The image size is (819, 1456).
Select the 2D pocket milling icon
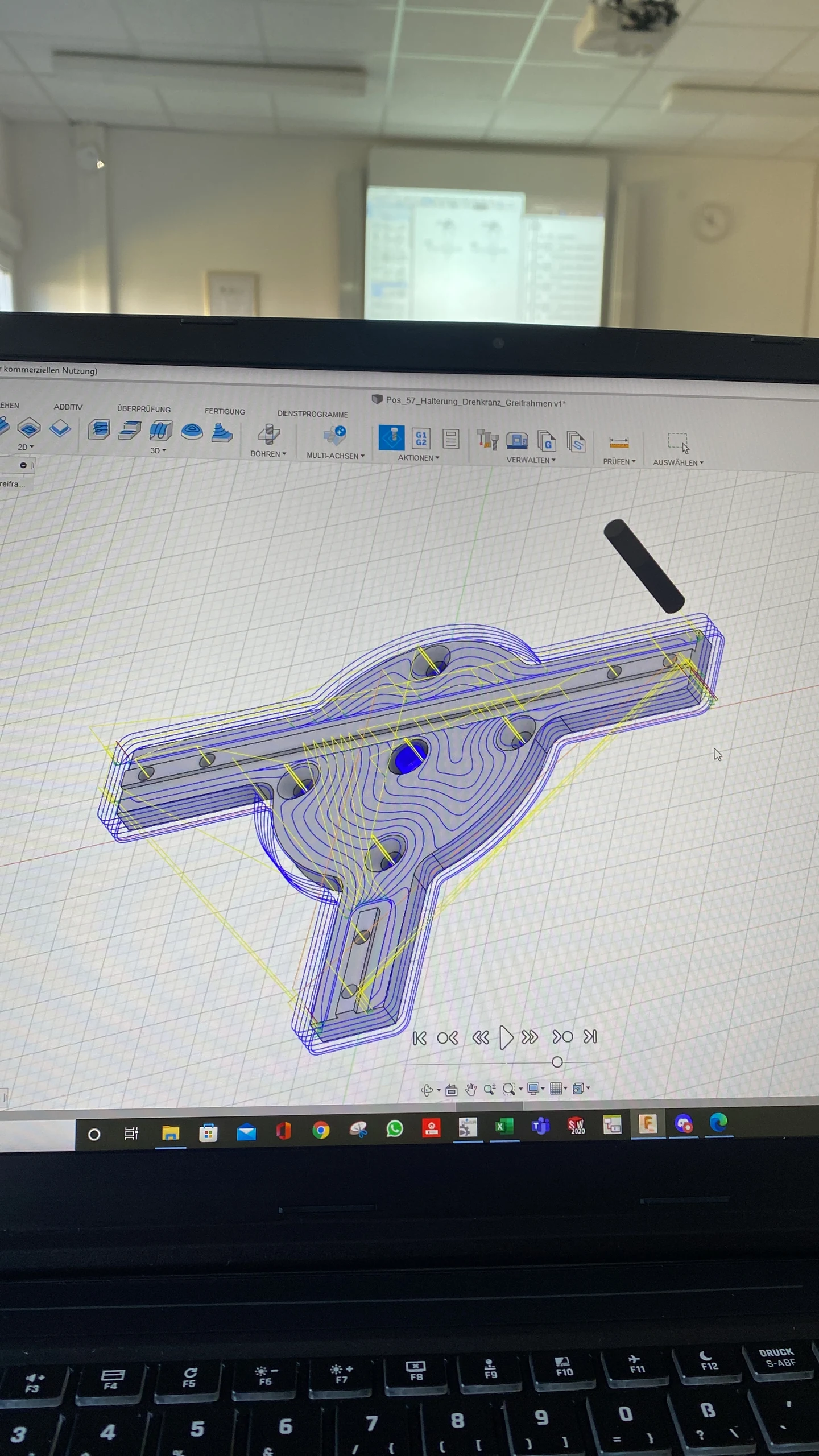click(x=29, y=427)
